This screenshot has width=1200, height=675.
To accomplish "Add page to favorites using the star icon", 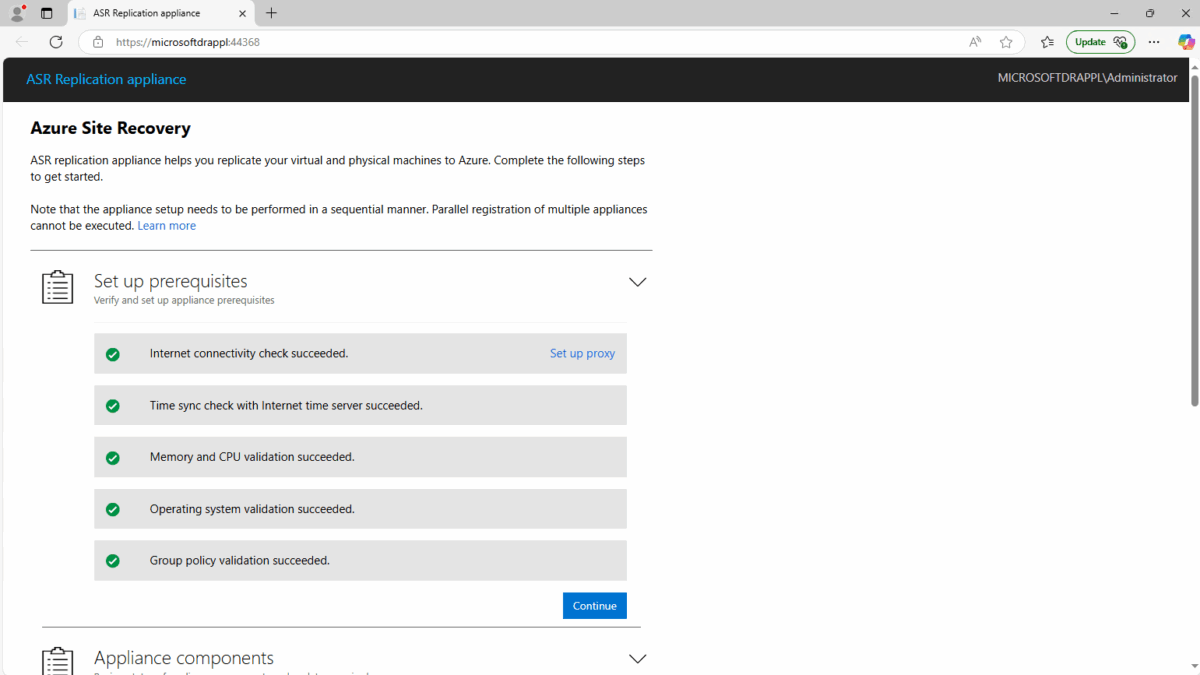I will 1006,42.
